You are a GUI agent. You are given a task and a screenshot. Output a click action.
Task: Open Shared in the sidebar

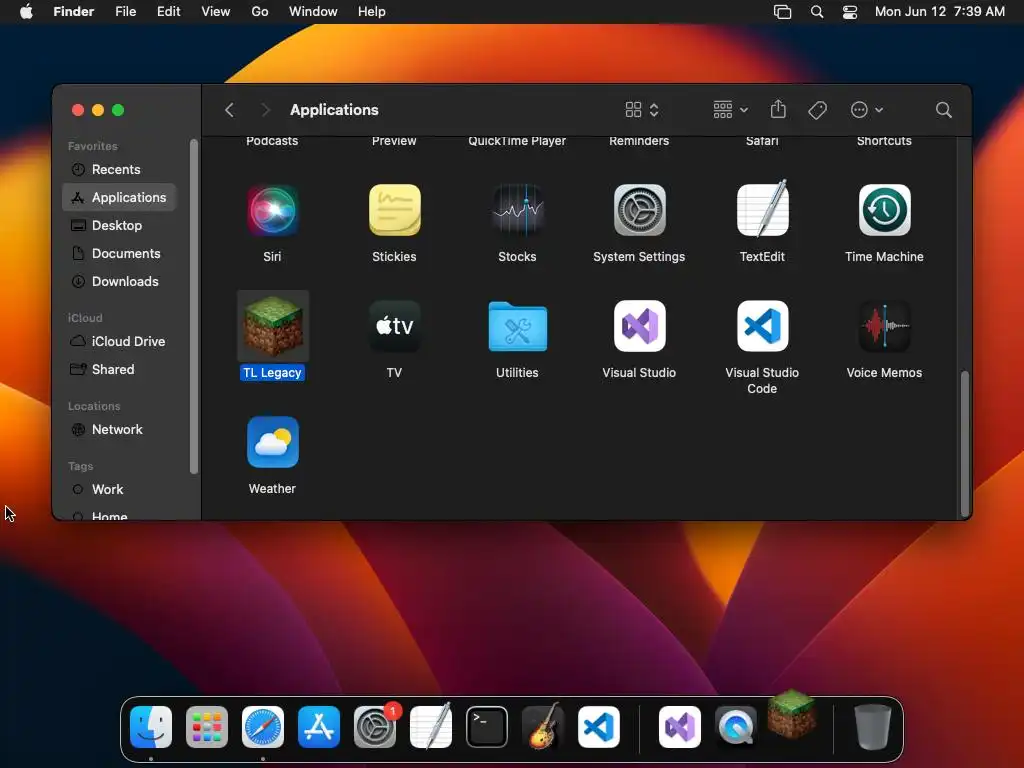tap(119, 369)
